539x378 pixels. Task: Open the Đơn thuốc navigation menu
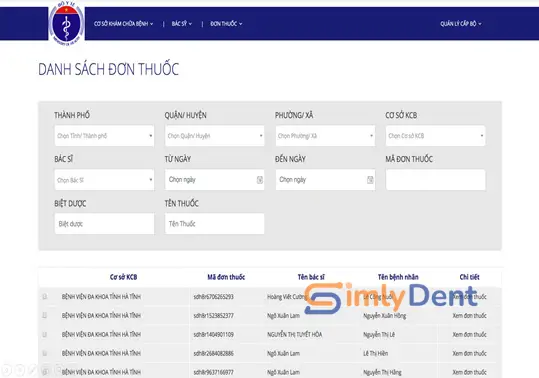point(226,24)
